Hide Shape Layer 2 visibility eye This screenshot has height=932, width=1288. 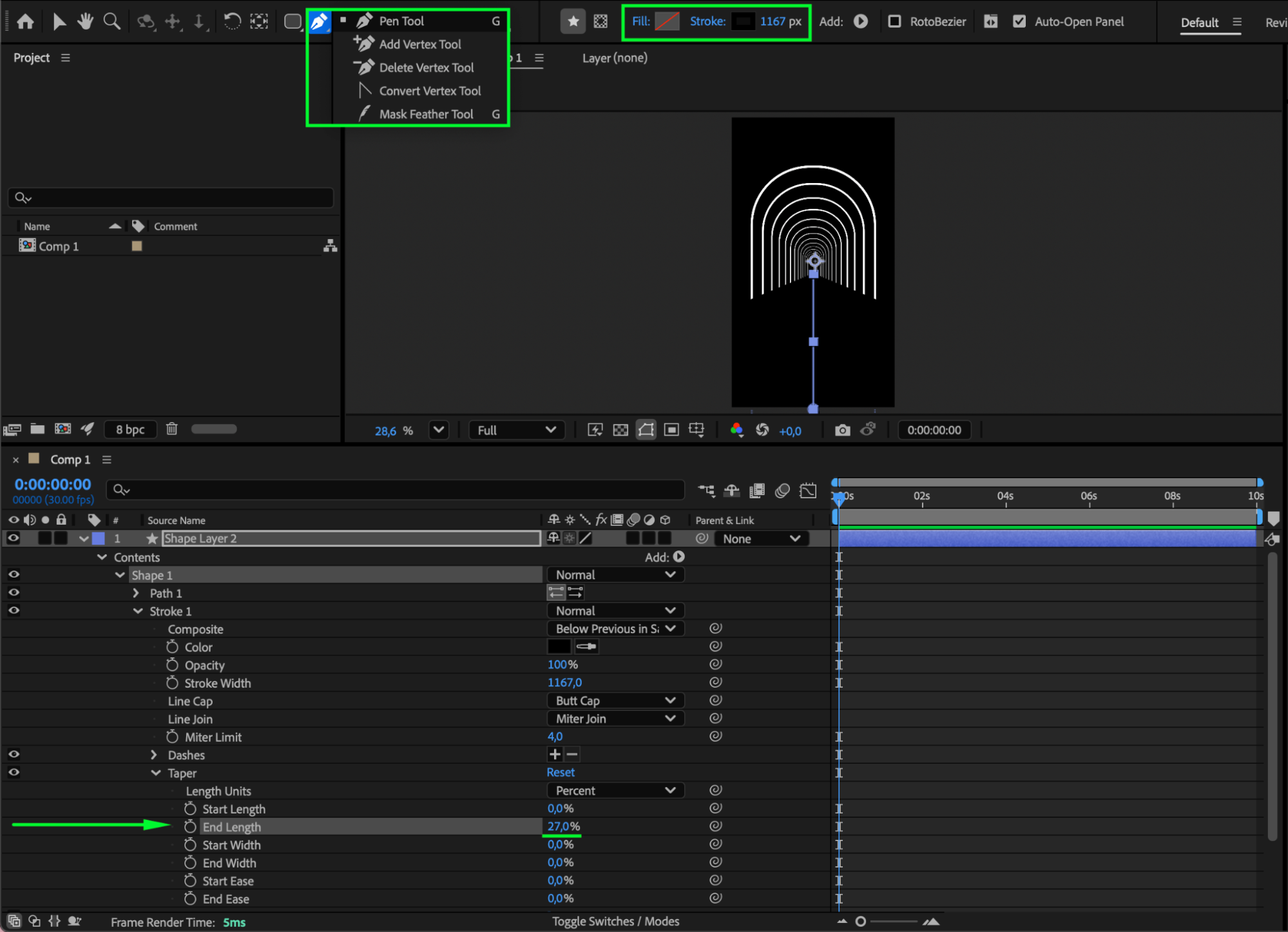coord(14,538)
